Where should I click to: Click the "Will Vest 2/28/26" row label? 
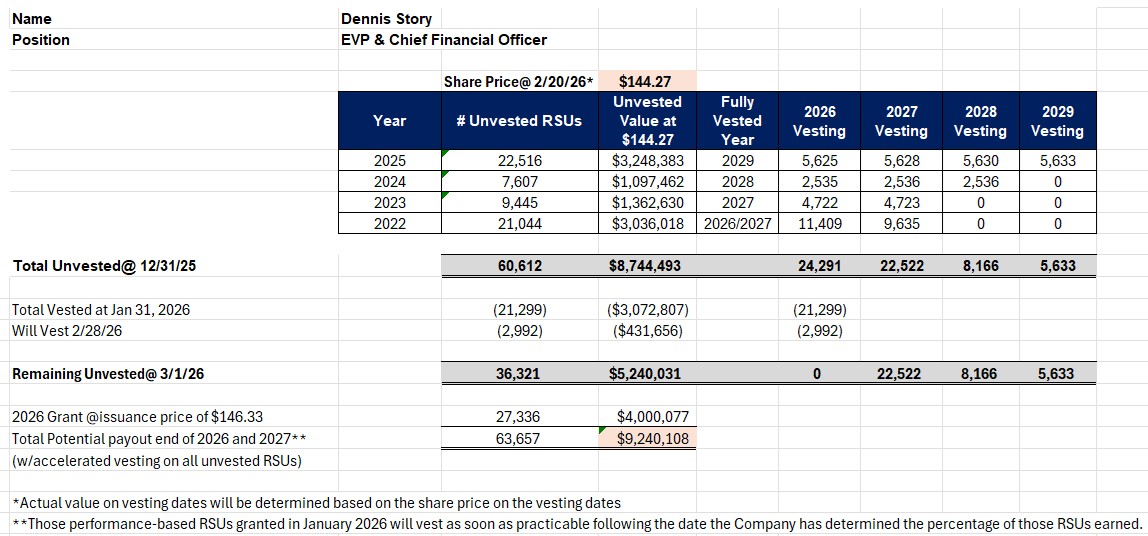click(68, 331)
